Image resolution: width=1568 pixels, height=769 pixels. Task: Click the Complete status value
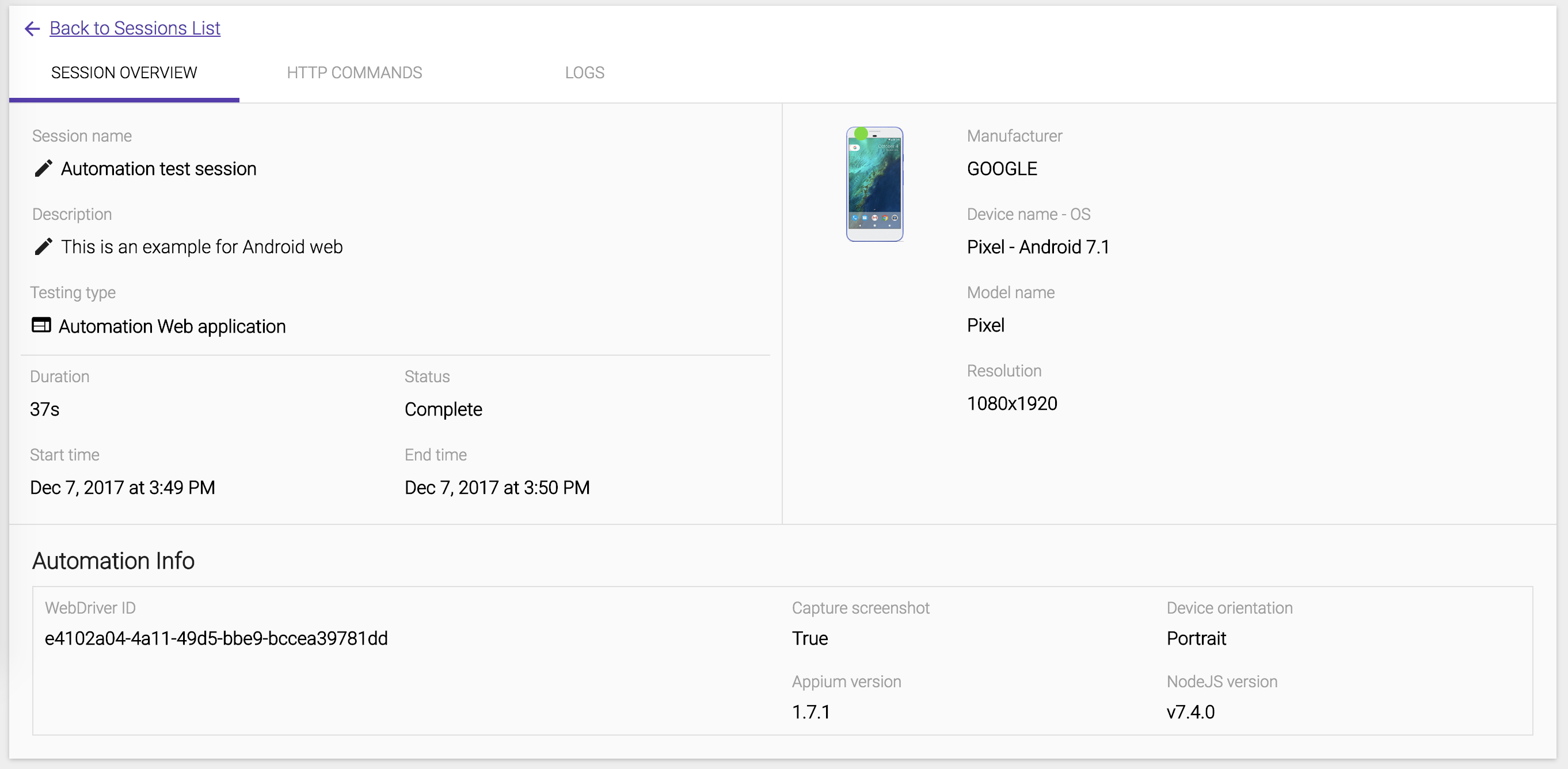pyautogui.click(x=443, y=409)
